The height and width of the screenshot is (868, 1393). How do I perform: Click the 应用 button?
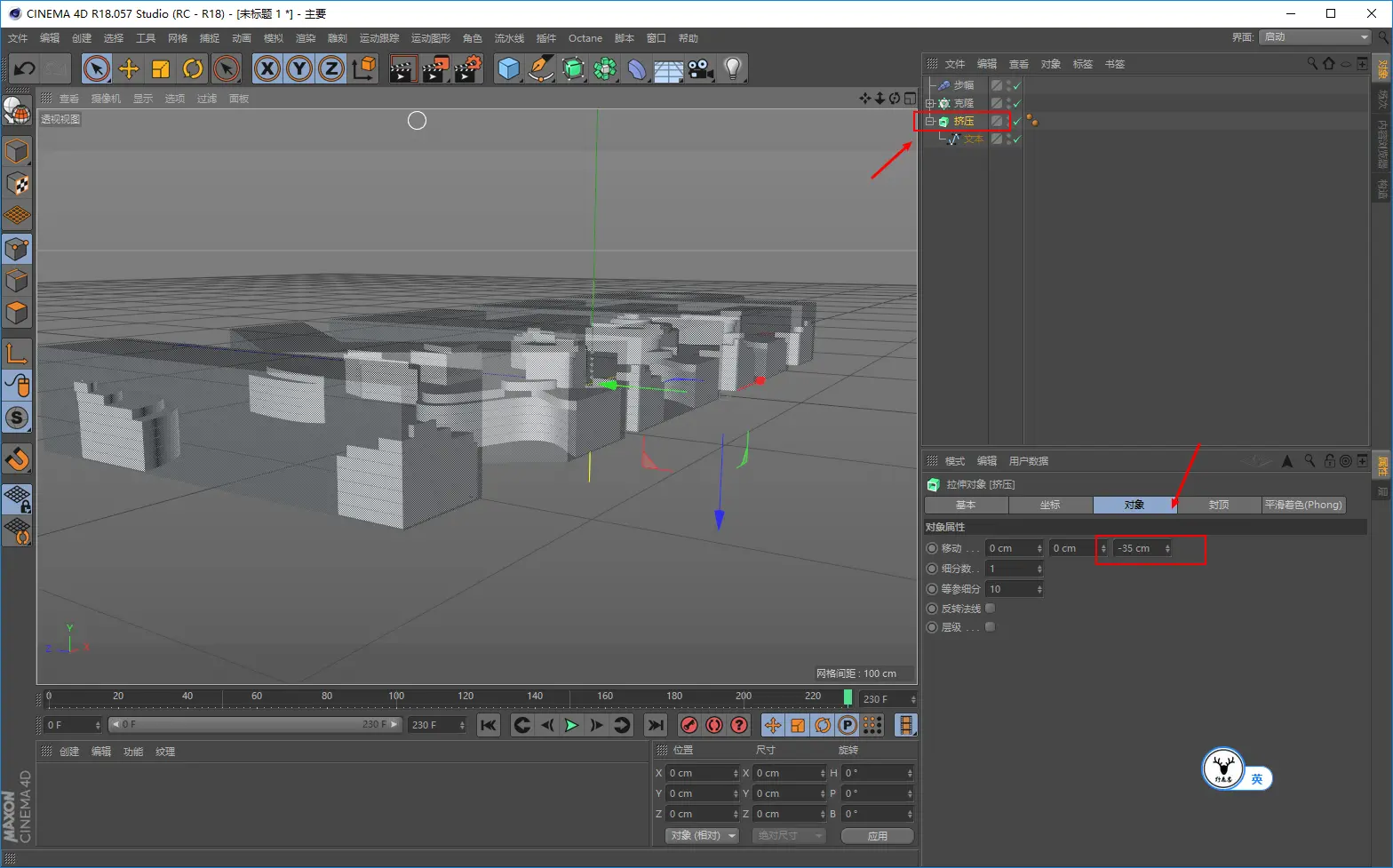[x=877, y=836]
